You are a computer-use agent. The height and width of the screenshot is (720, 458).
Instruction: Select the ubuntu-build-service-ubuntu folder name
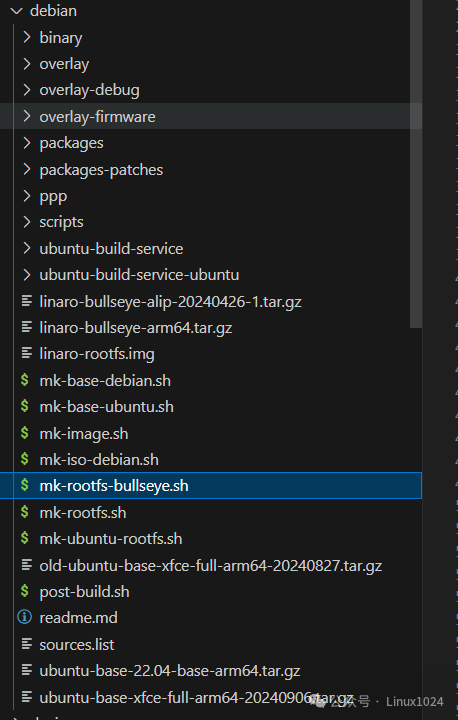click(139, 275)
